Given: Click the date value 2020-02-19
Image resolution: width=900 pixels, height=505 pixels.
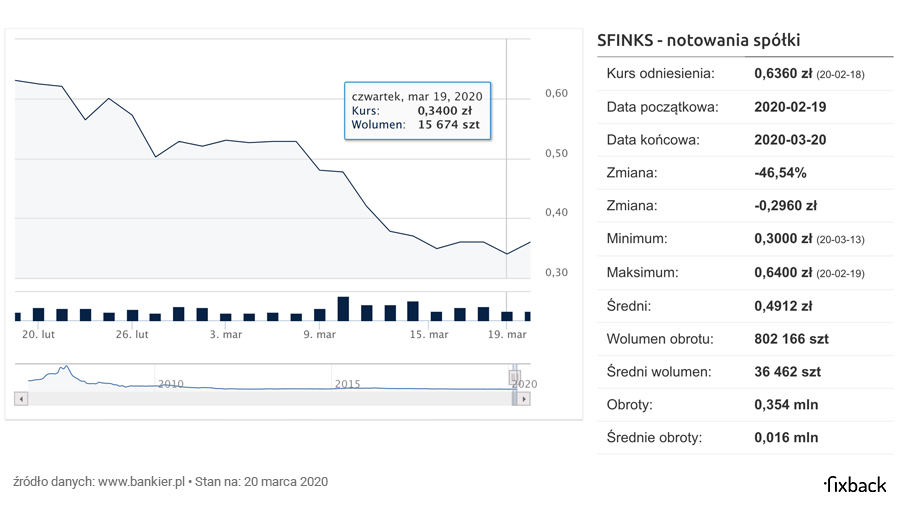Looking at the screenshot, I should pyautogui.click(x=790, y=107).
